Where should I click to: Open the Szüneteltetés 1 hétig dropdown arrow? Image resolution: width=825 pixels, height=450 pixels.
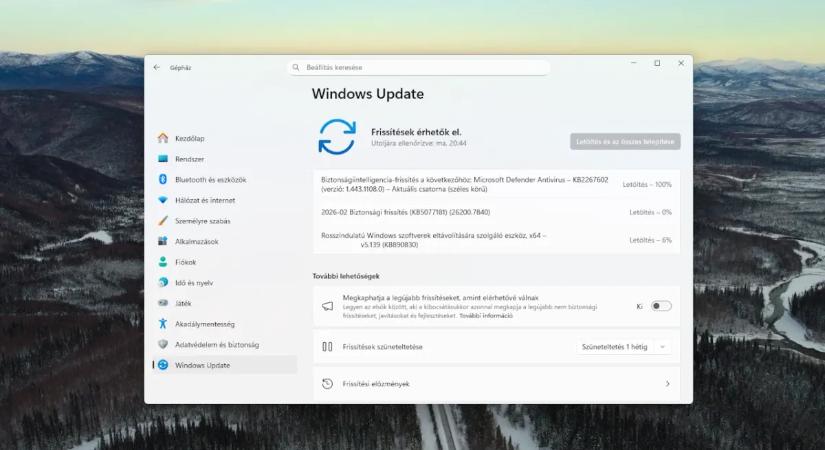point(663,347)
